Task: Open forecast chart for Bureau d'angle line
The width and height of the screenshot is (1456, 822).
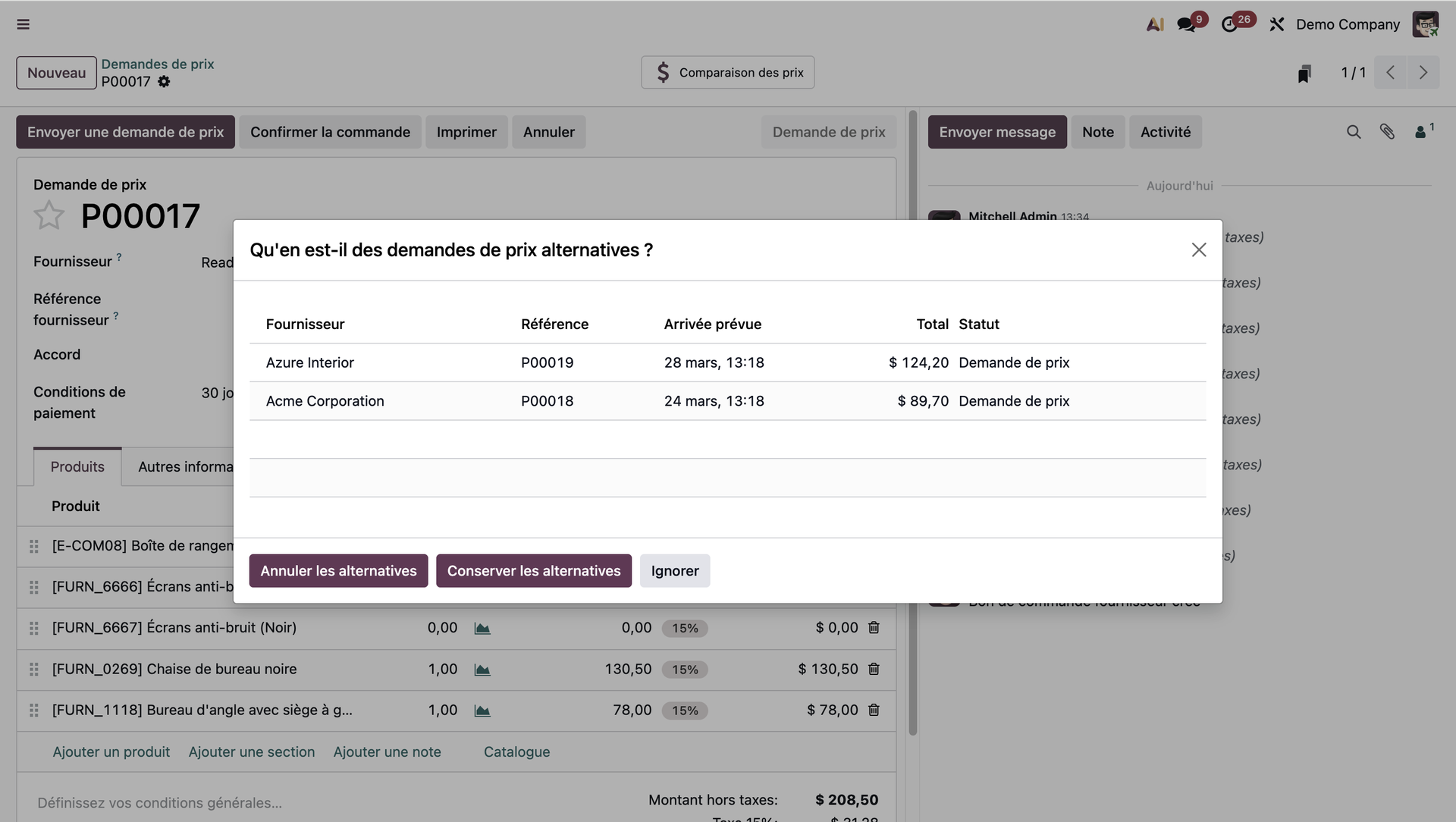Action: pos(482,711)
